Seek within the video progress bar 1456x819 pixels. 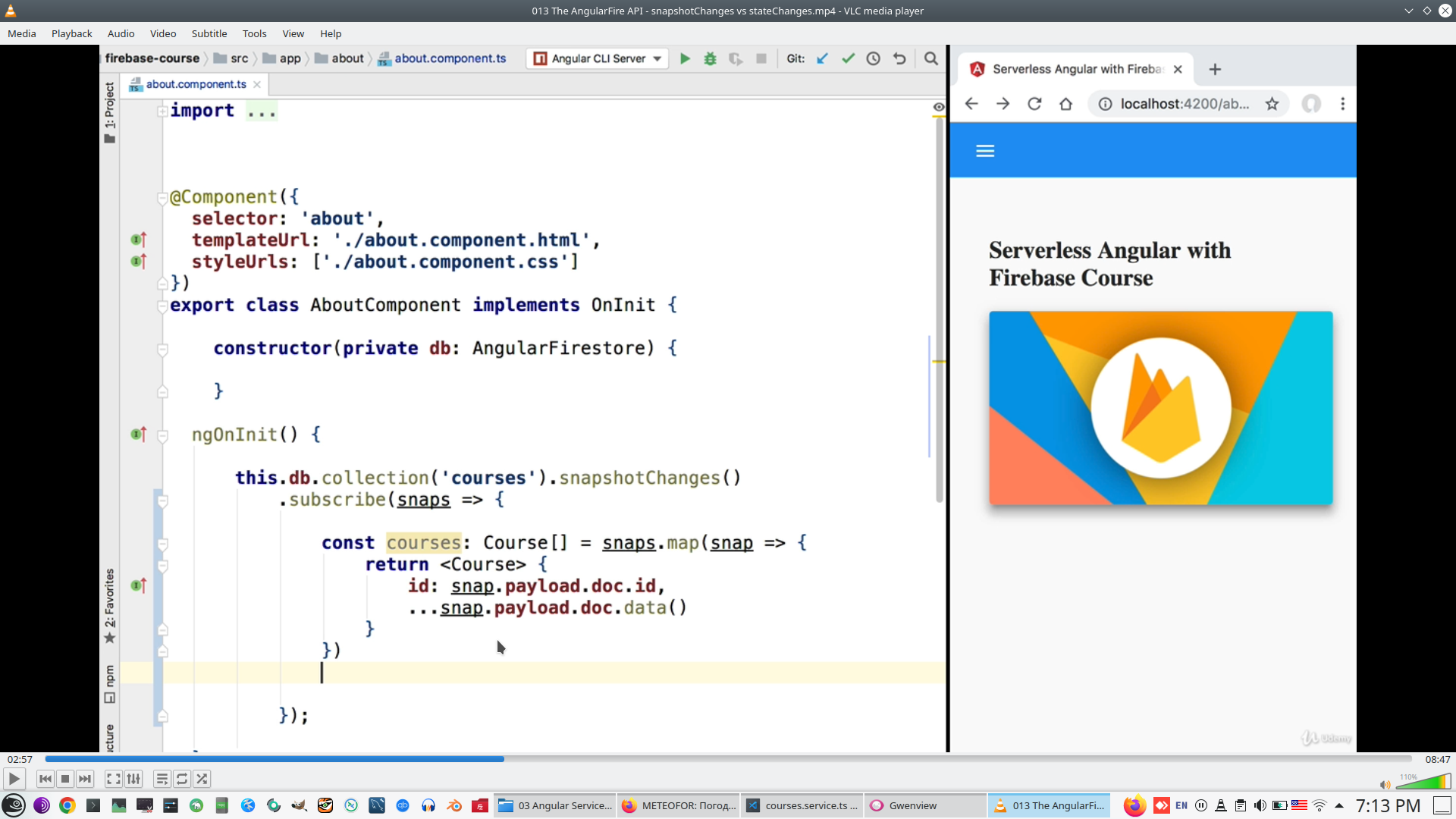coord(728,758)
